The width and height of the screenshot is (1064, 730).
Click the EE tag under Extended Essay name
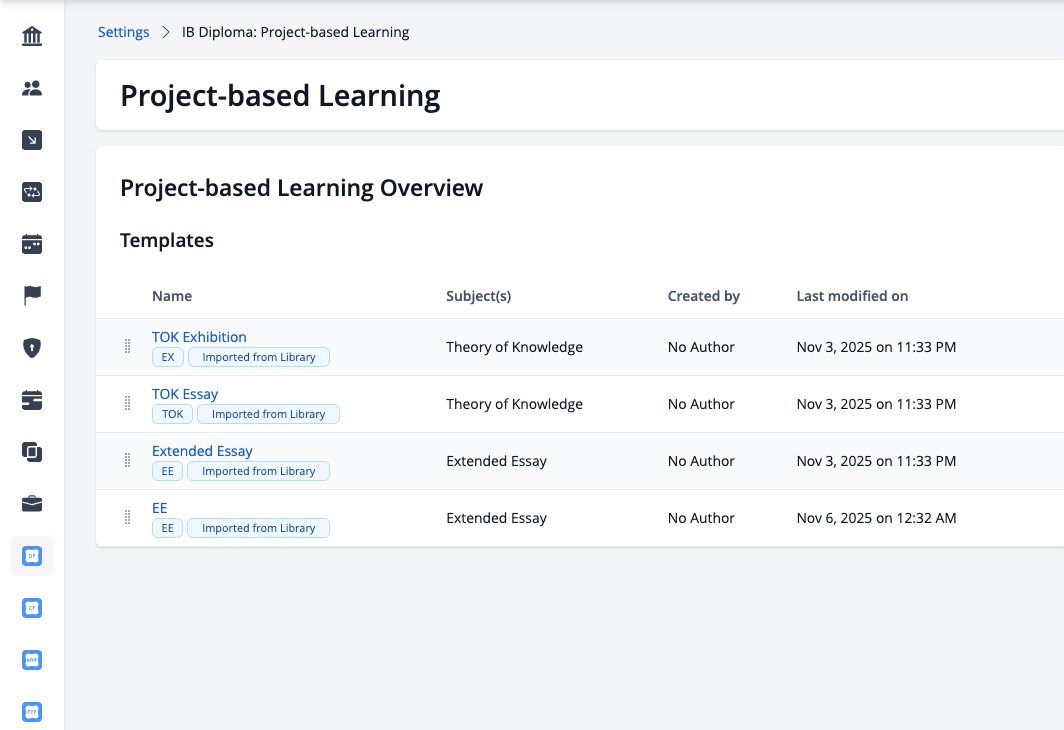pyautogui.click(x=168, y=471)
